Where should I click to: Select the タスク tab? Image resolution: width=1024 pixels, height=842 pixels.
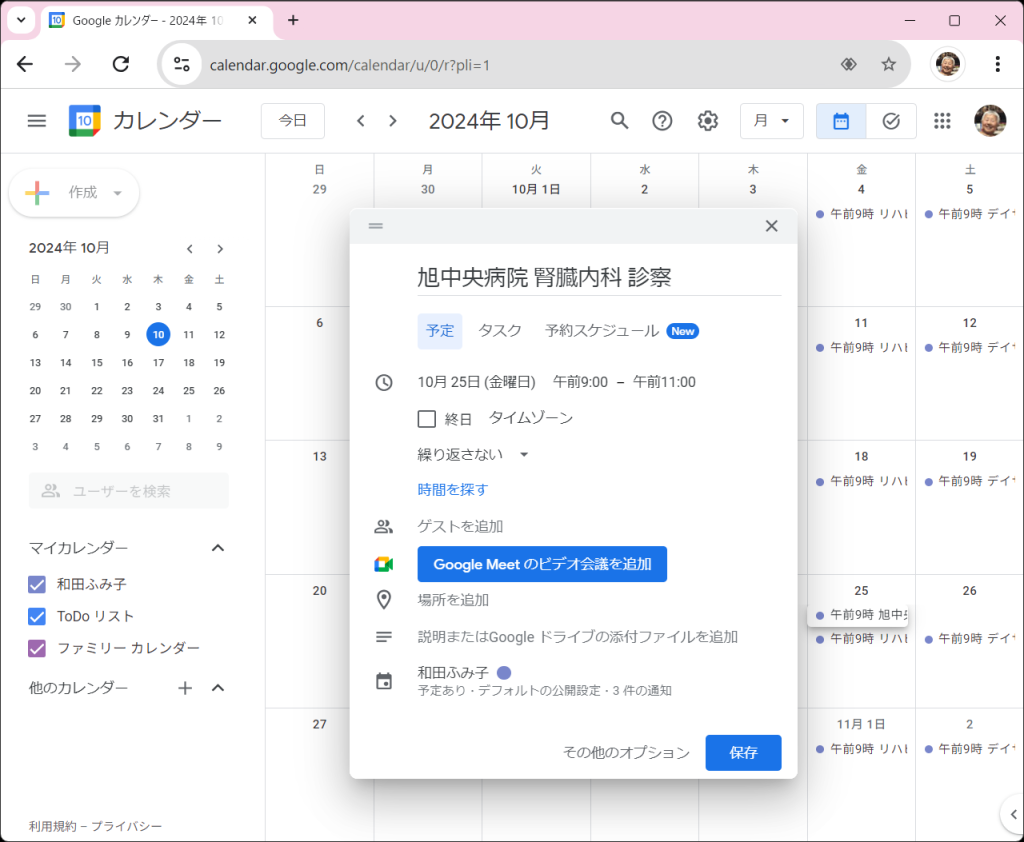click(500, 331)
